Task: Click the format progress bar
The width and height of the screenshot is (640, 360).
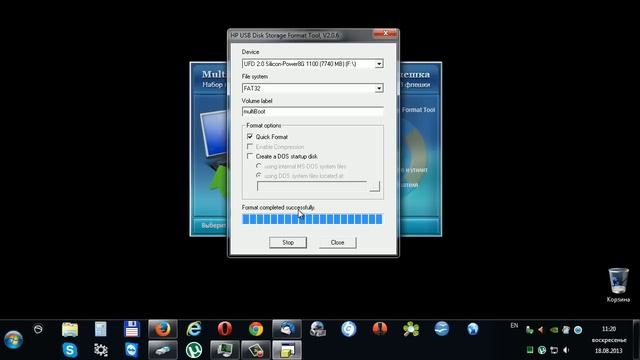Action: coord(312,219)
